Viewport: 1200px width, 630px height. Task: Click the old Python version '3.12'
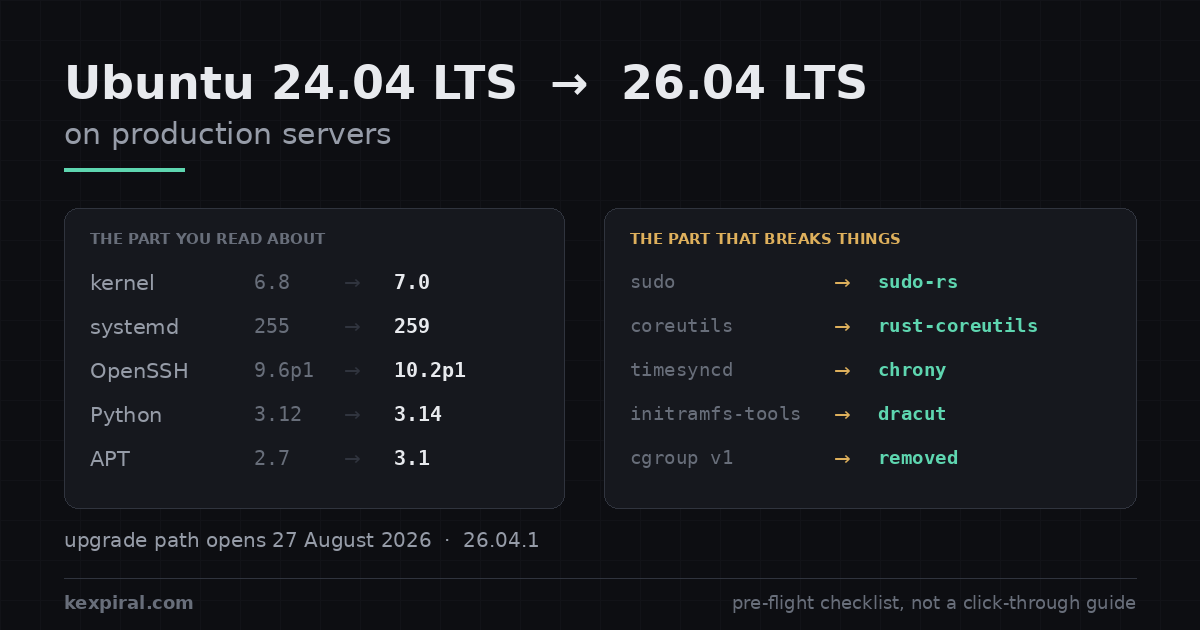(278, 415)
